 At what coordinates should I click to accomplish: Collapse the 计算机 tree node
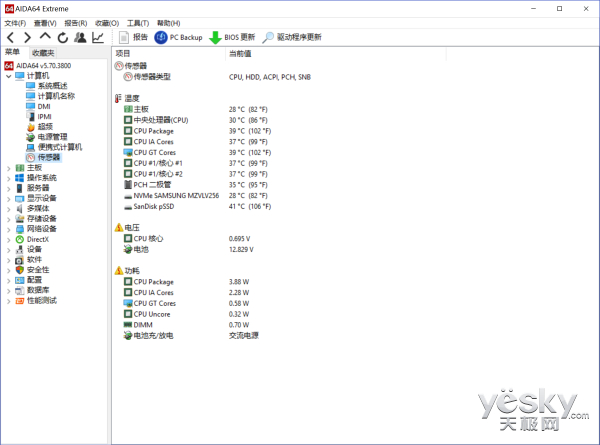click(x=9, y=76)
